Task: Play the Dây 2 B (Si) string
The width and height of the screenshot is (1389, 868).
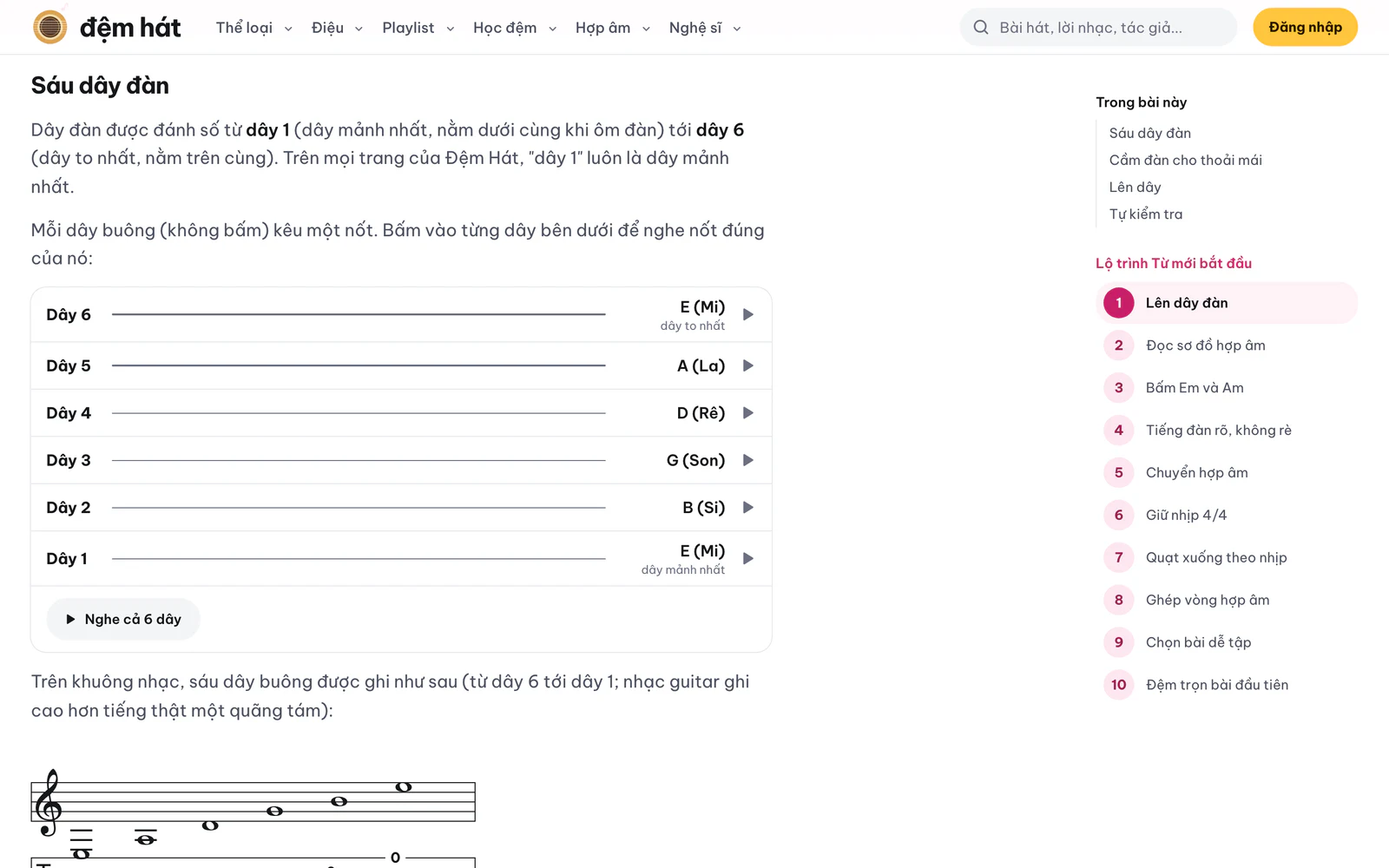Action: coord(400,508)
